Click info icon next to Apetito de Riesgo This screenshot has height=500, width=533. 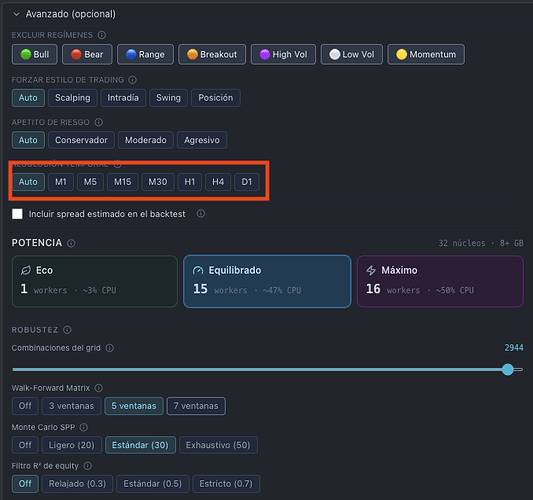(99, 122)
